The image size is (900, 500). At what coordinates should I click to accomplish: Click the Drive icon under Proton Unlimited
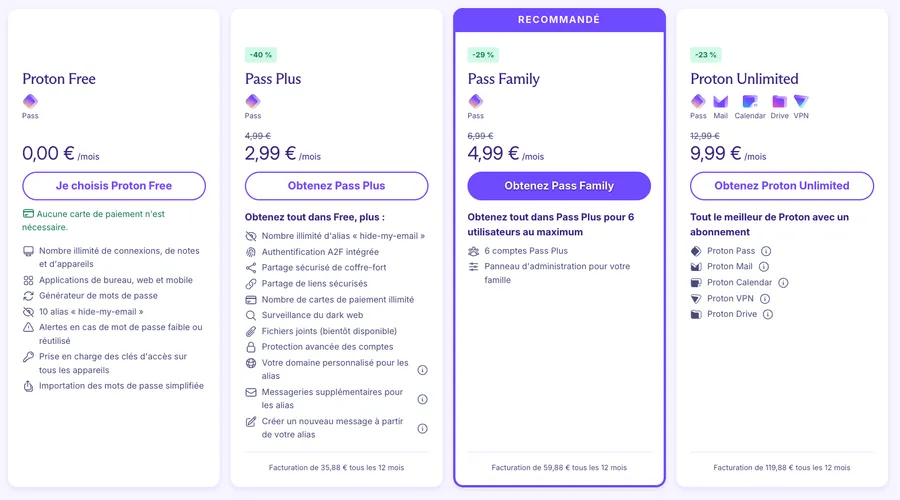tap(779, 102)
